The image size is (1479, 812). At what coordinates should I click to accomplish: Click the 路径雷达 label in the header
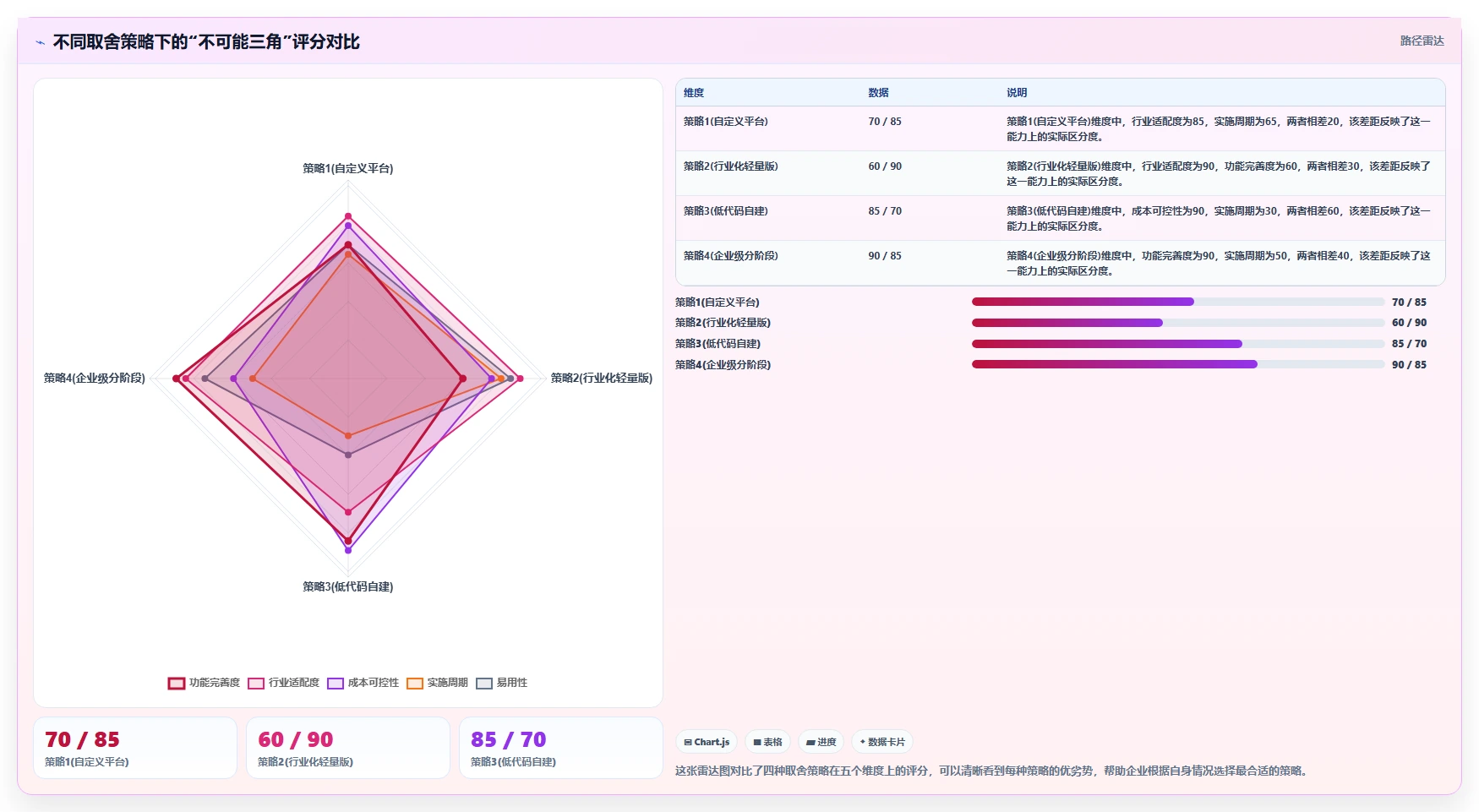(1422, 41)
